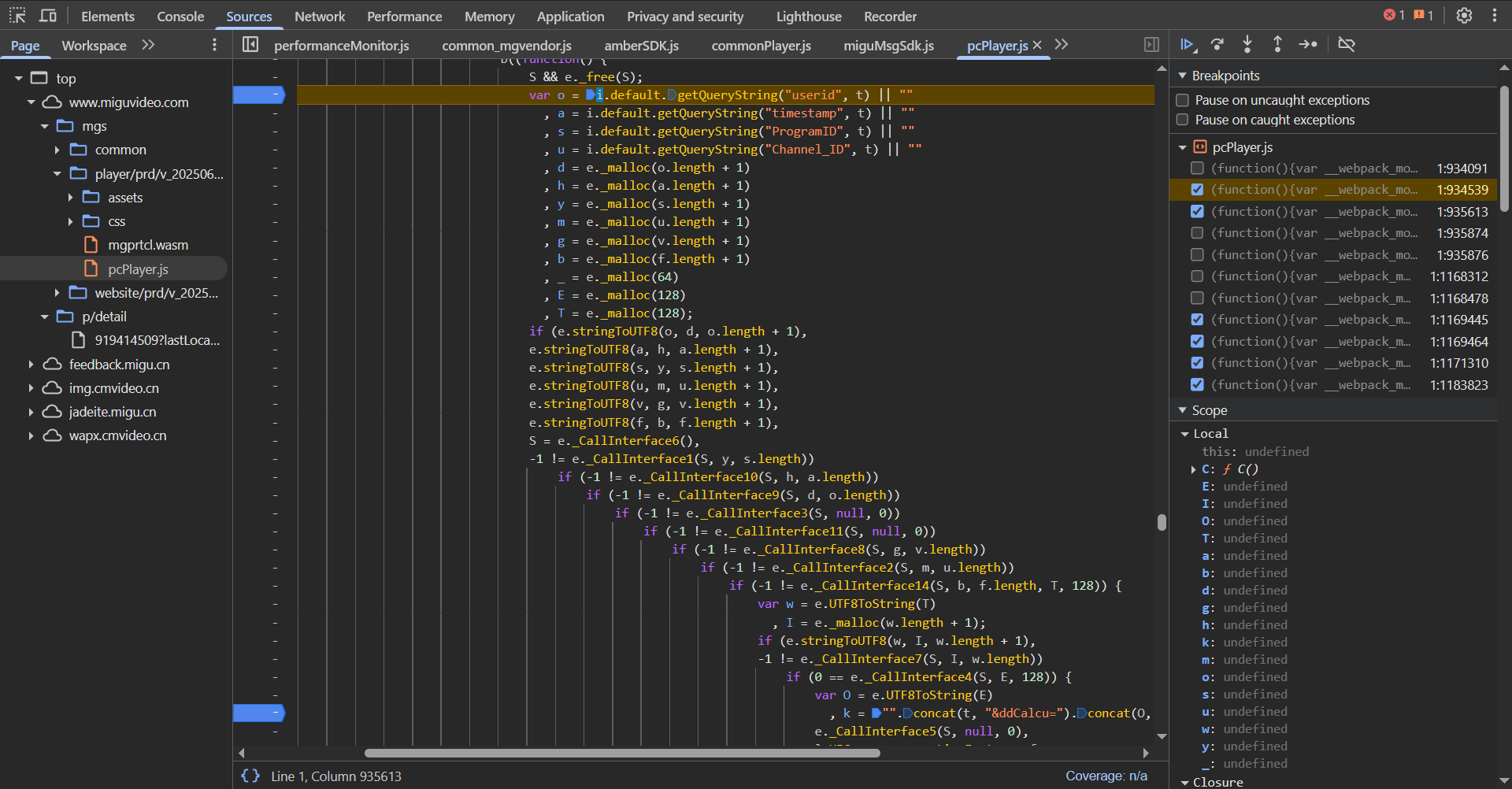Click the vertical scrollbar thumb in code editor
This screenshot has height=789, width=1512.
[x=1162, y=522]
